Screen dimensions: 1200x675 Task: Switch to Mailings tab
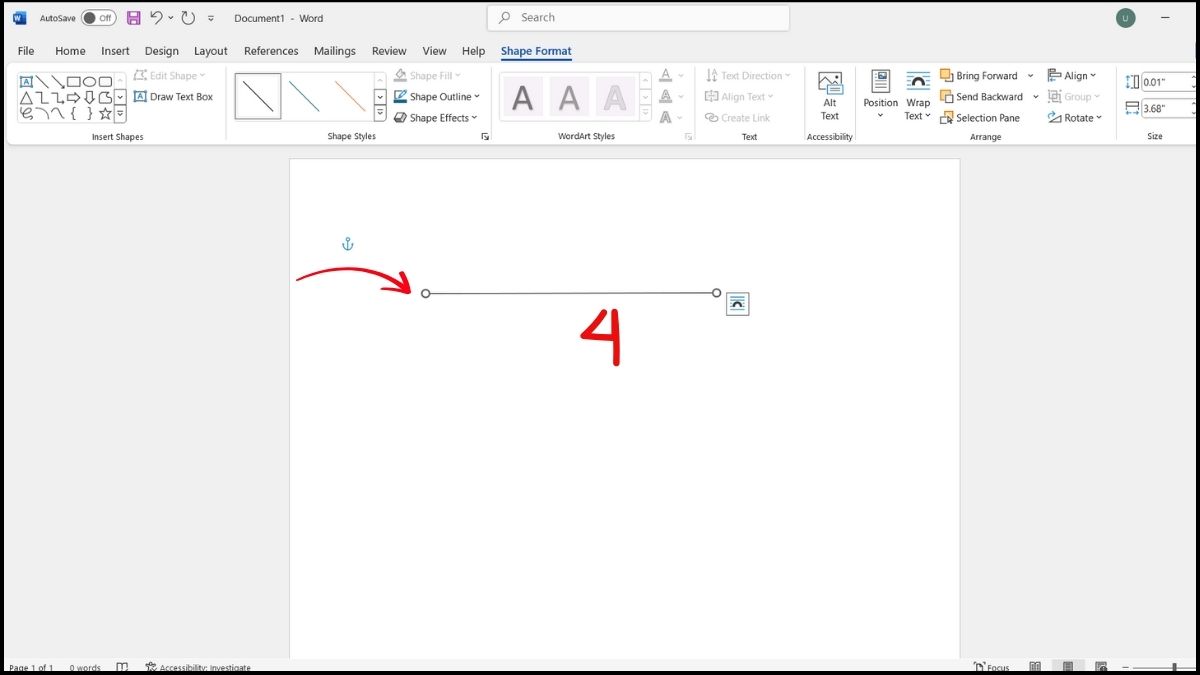(334, 51)
